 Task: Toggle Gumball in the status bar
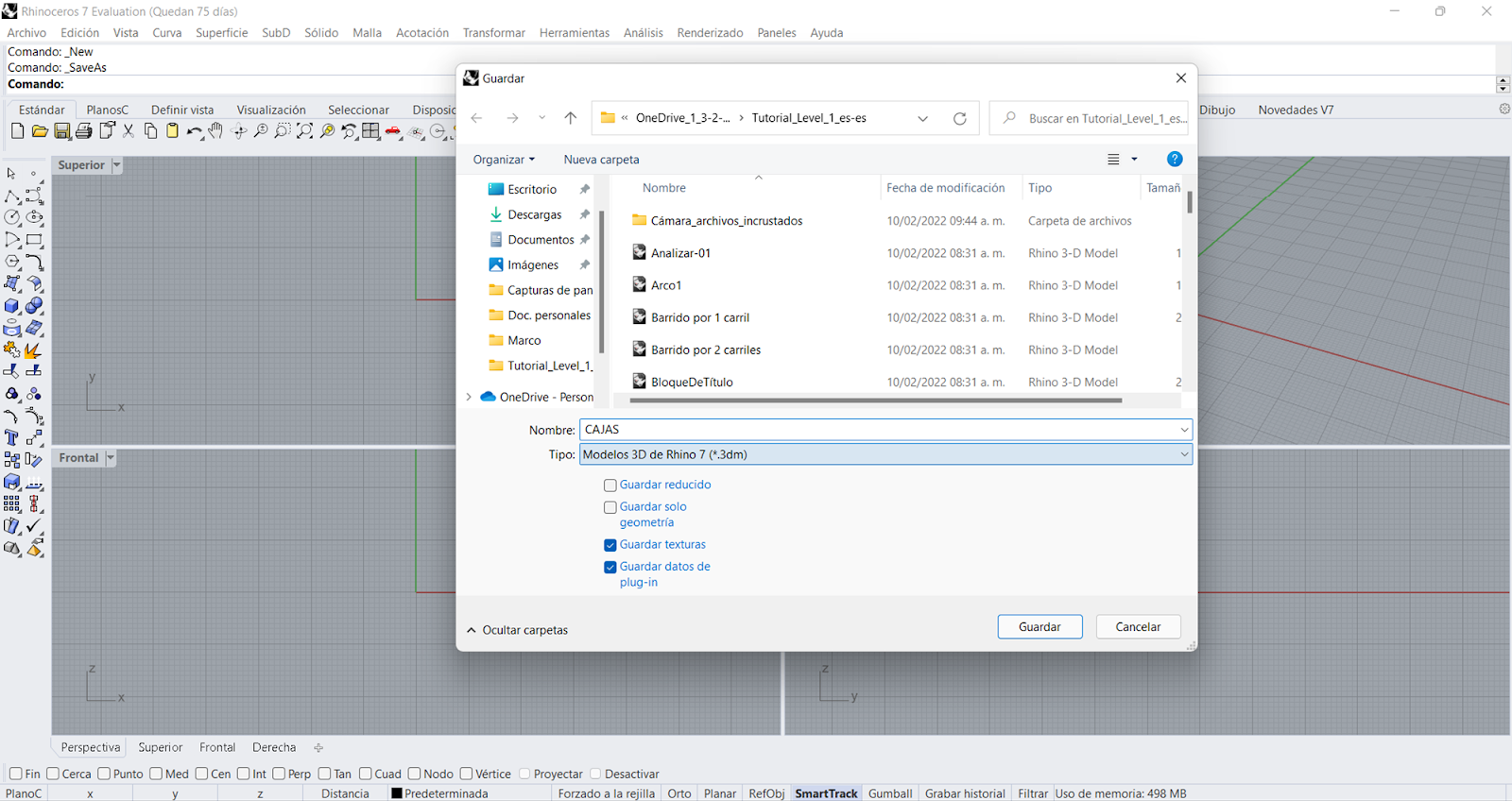[x=890, y=793]
